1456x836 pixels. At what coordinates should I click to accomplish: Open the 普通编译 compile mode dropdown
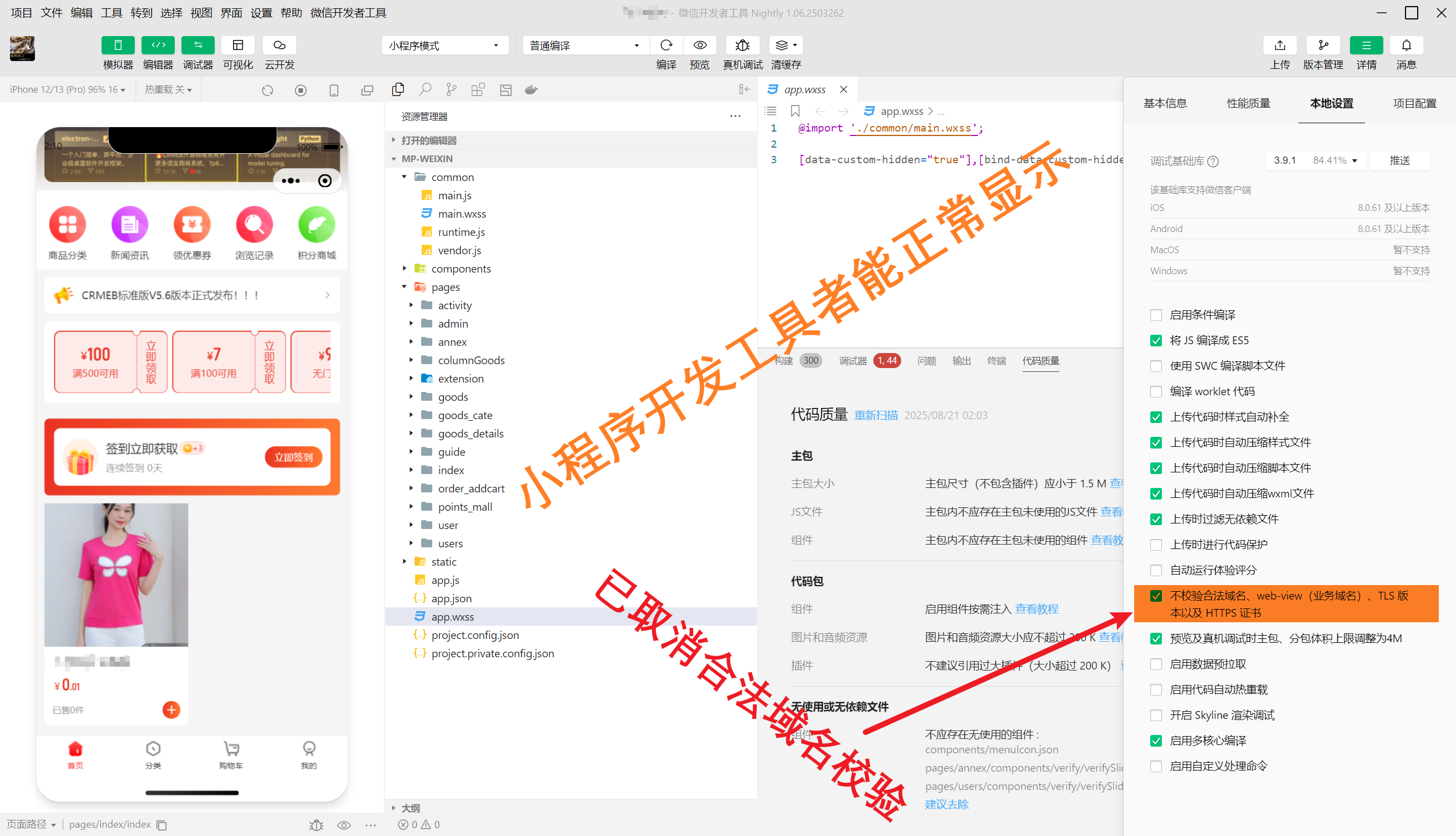pyautogui.click(x=585, y=46)
